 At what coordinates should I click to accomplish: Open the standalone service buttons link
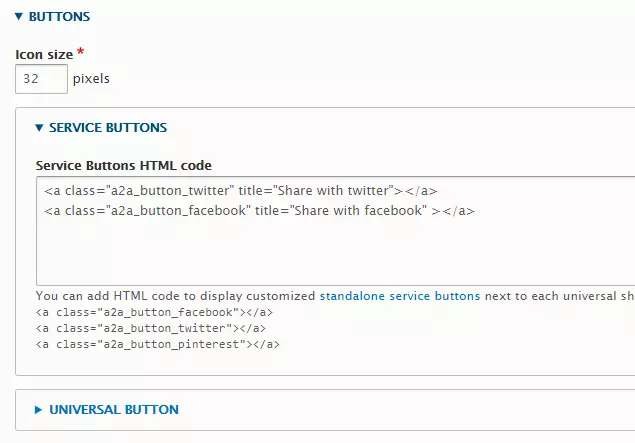400,297
